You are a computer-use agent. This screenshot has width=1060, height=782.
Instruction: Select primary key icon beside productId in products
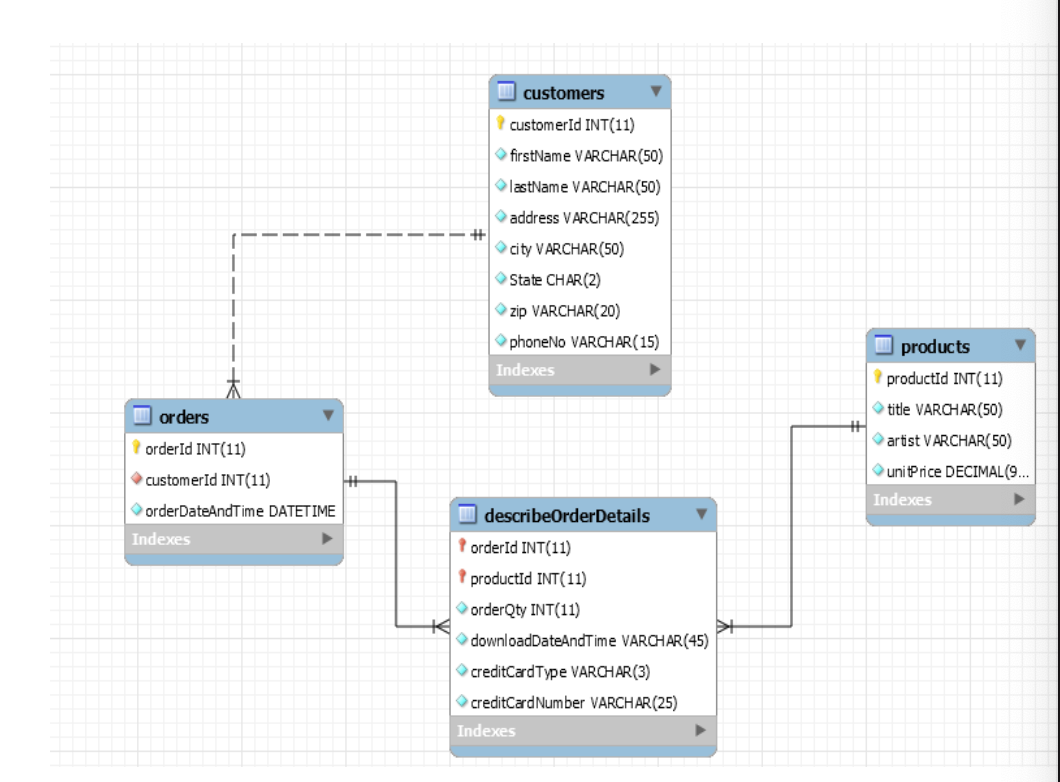pyautogui.click(x=877, y=376)
